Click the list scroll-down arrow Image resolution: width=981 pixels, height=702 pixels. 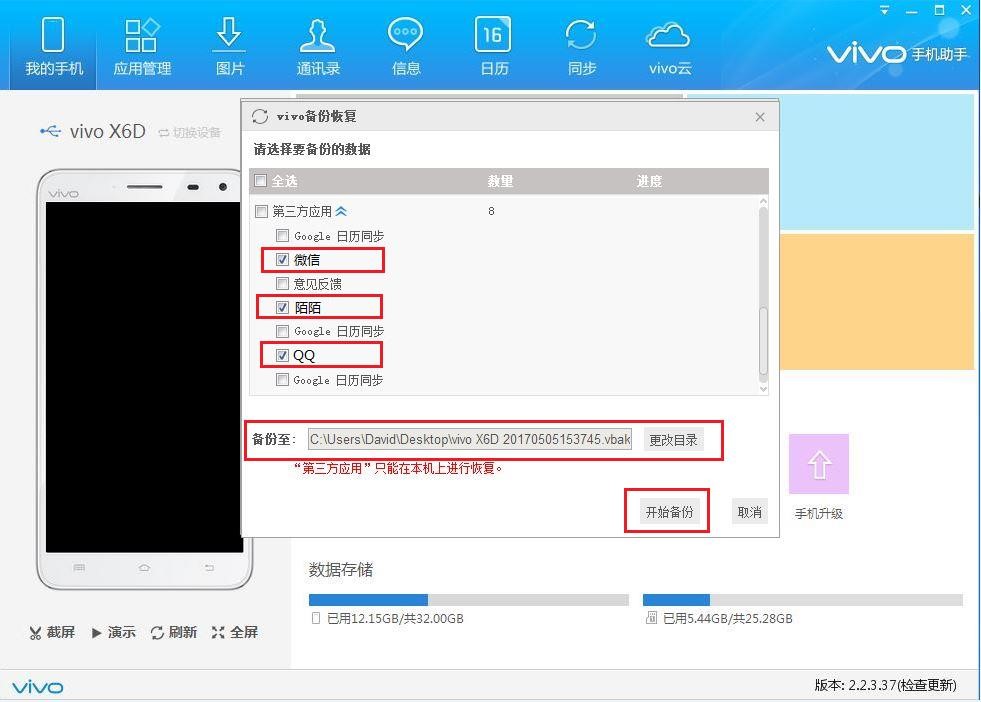[763, 389]
